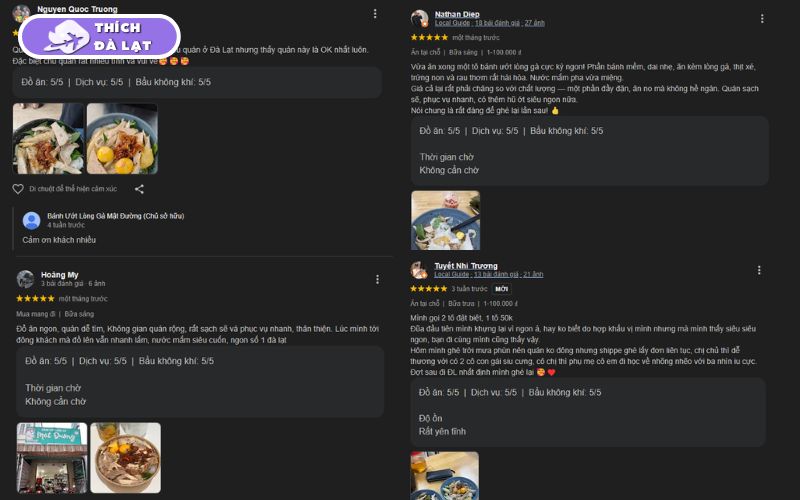Image resolution: width=800 pixels, height=500 pixels.
Task: Open Nathan Diep's profile name link
Action: click(457, 14)
